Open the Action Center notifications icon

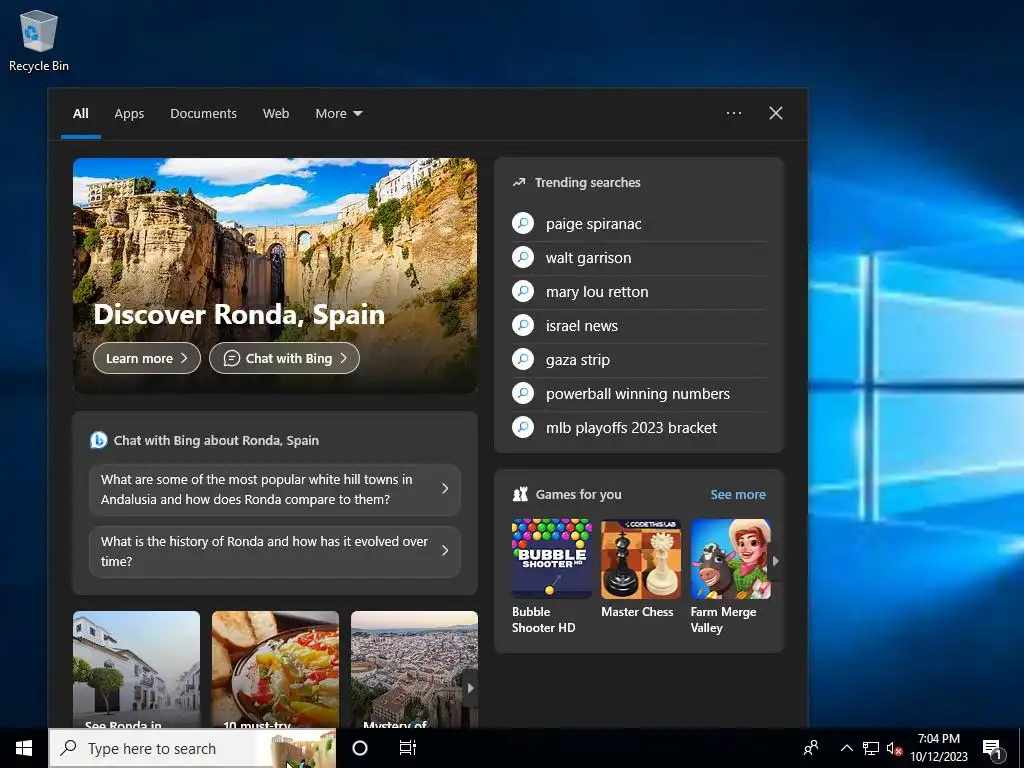tap(992, 748)
